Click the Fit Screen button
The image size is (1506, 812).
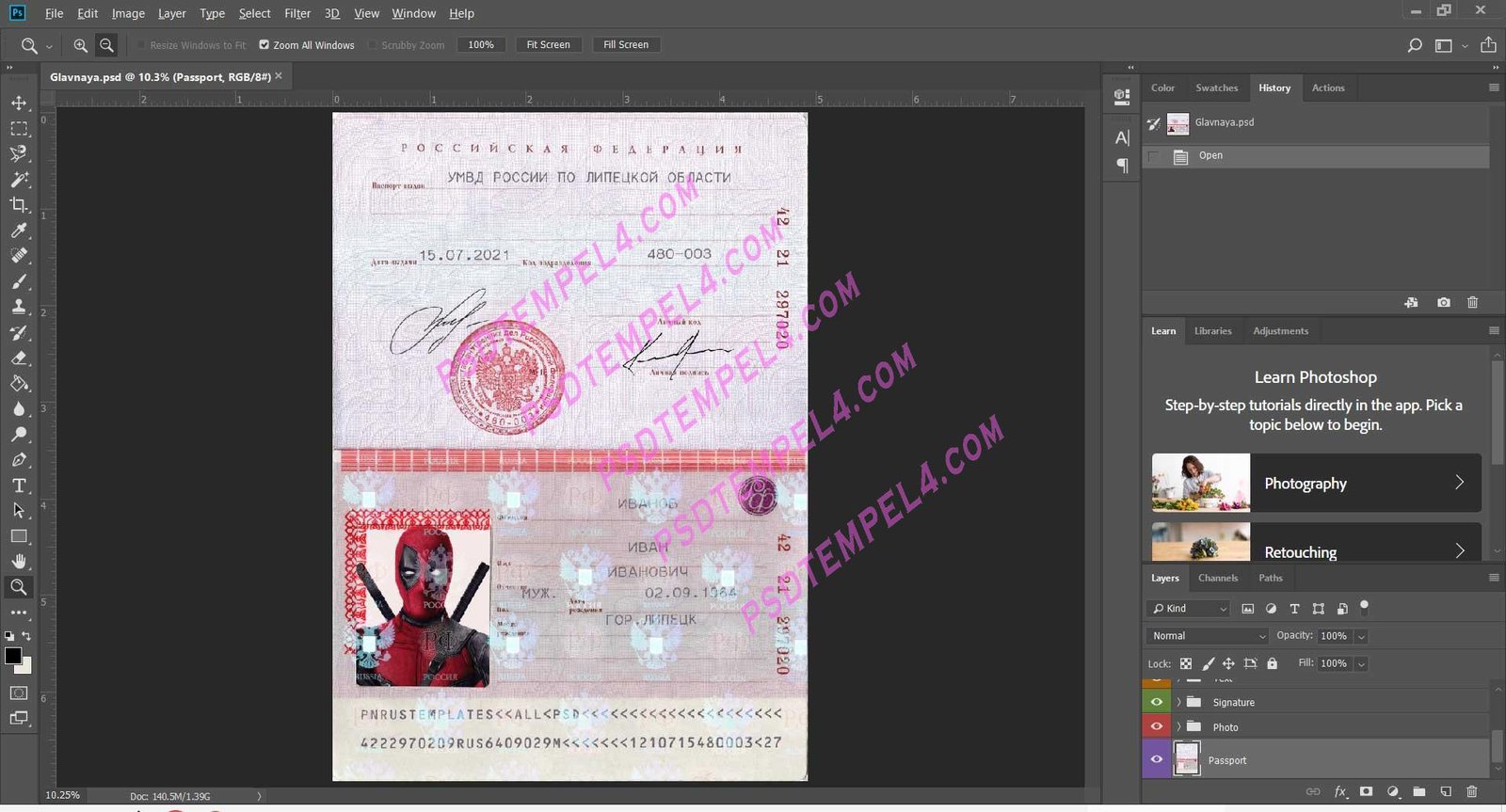click(x=548, y=45)
